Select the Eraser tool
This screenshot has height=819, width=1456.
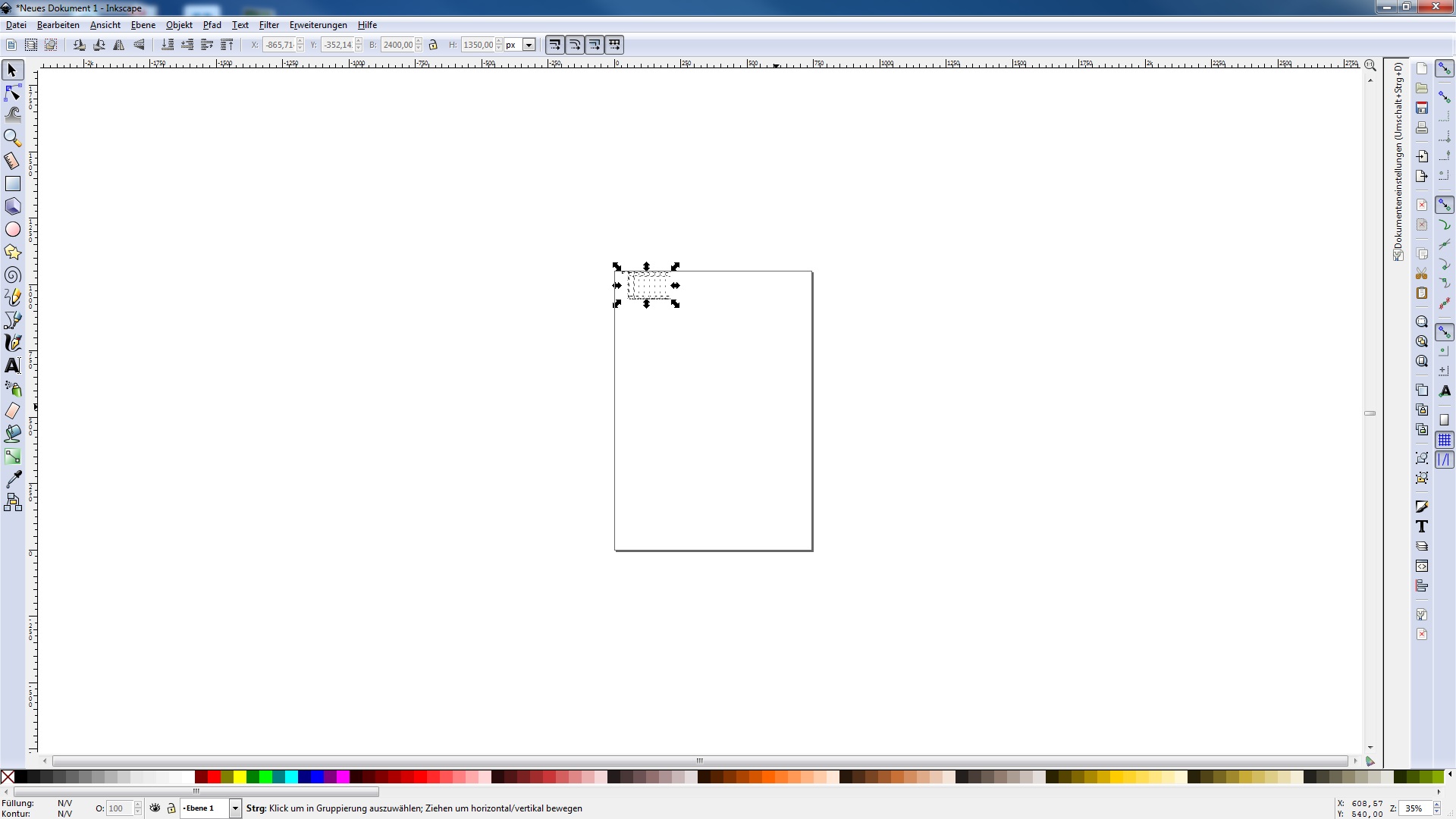pos(13,411)
